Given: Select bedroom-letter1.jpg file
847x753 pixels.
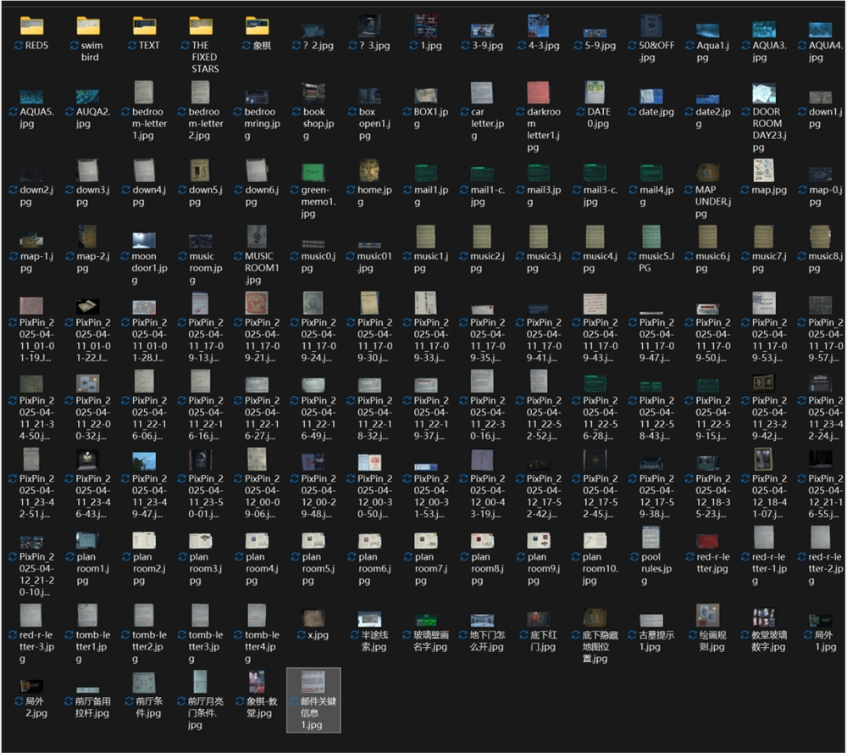Looking at the screenshot, I should (x=144, y=111).
